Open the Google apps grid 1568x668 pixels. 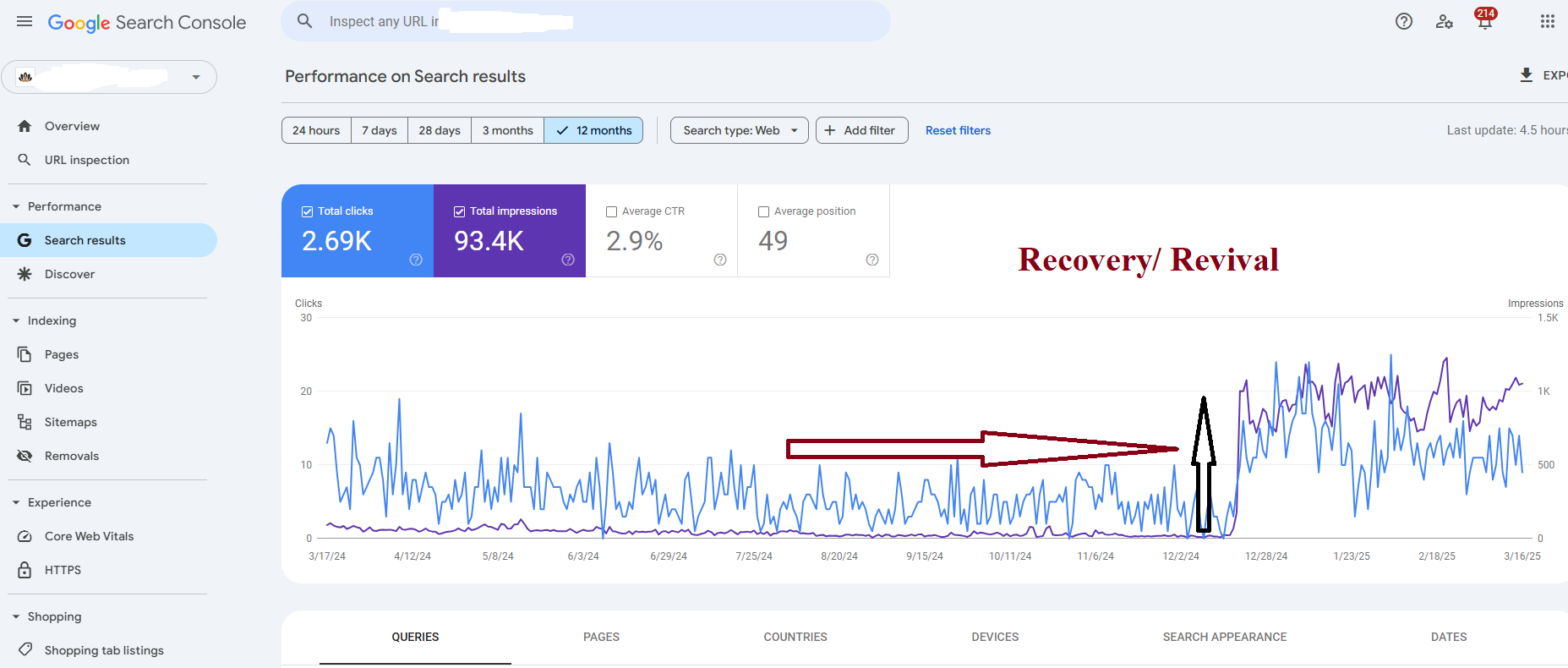click(x=1547, y=22)
